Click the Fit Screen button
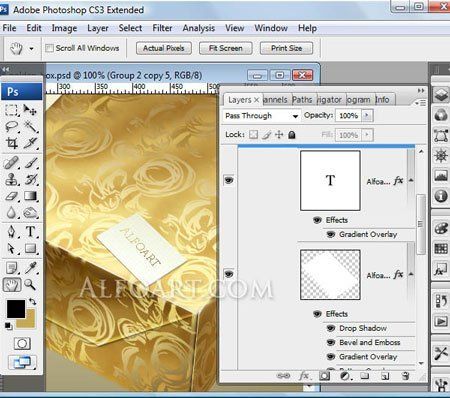This screenshot has width=450, height=398. [226, 48]
